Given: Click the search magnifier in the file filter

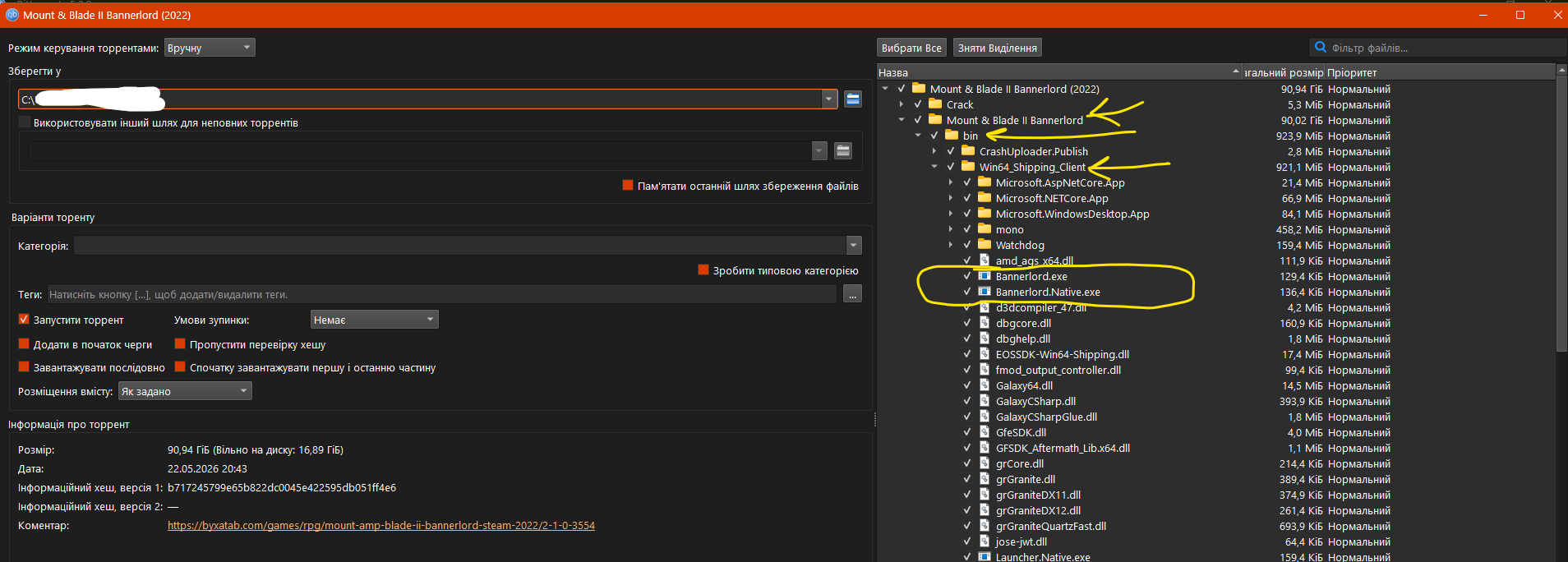Looking at the screenshot, I should point(1321,48).
